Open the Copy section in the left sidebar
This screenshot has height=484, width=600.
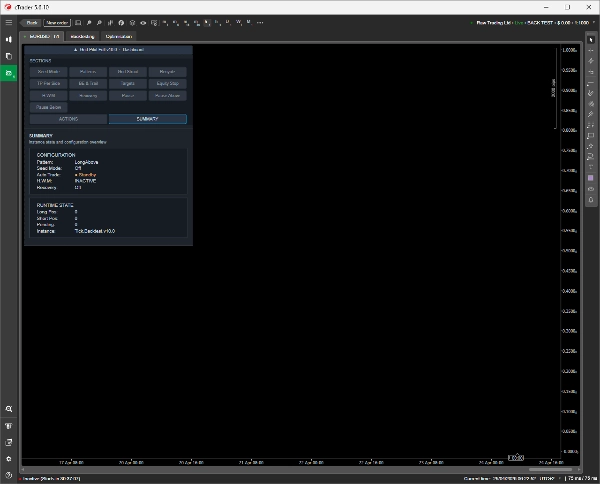click(8, 56)
